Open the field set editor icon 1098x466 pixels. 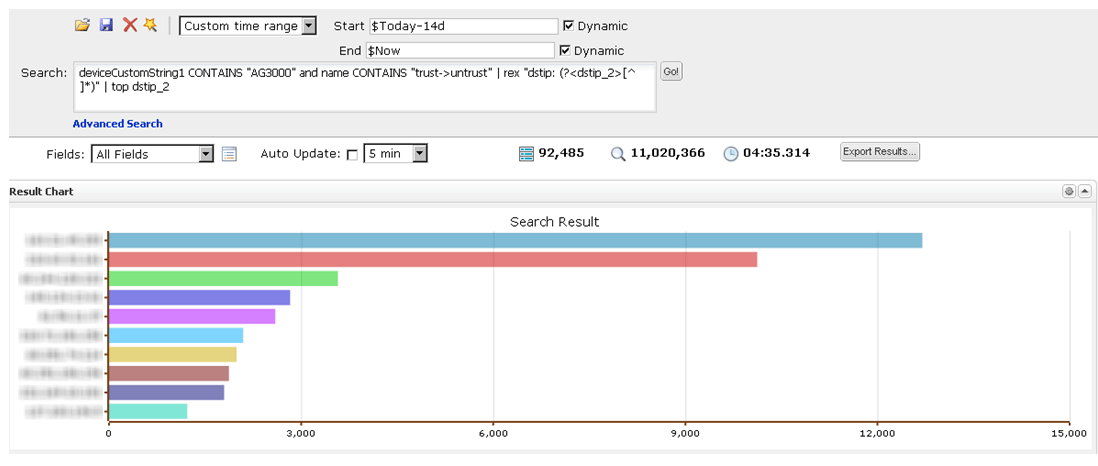point(229,154)
